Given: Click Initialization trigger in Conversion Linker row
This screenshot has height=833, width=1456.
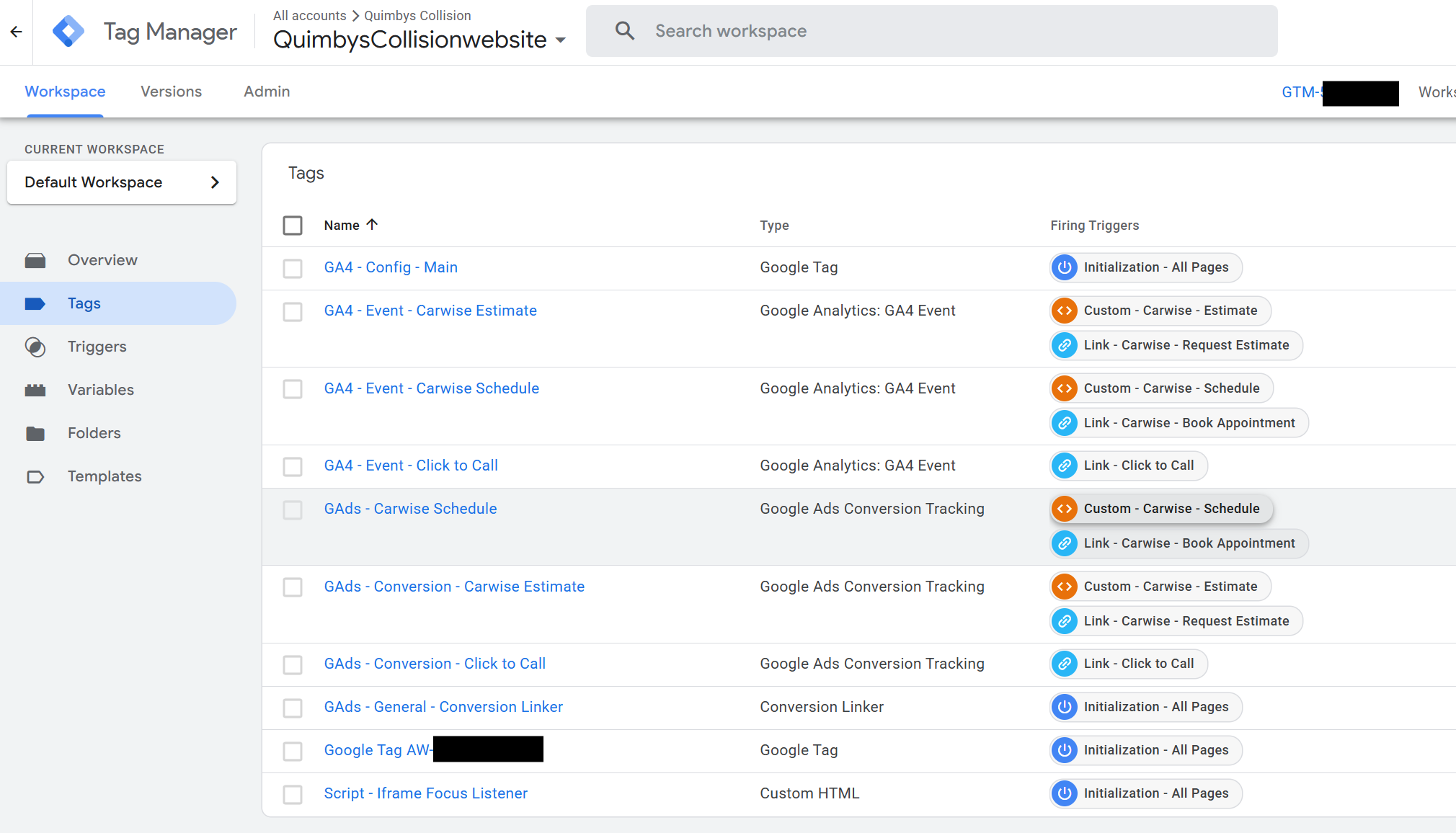Looking at the screenshot, I should point(1146,707).
